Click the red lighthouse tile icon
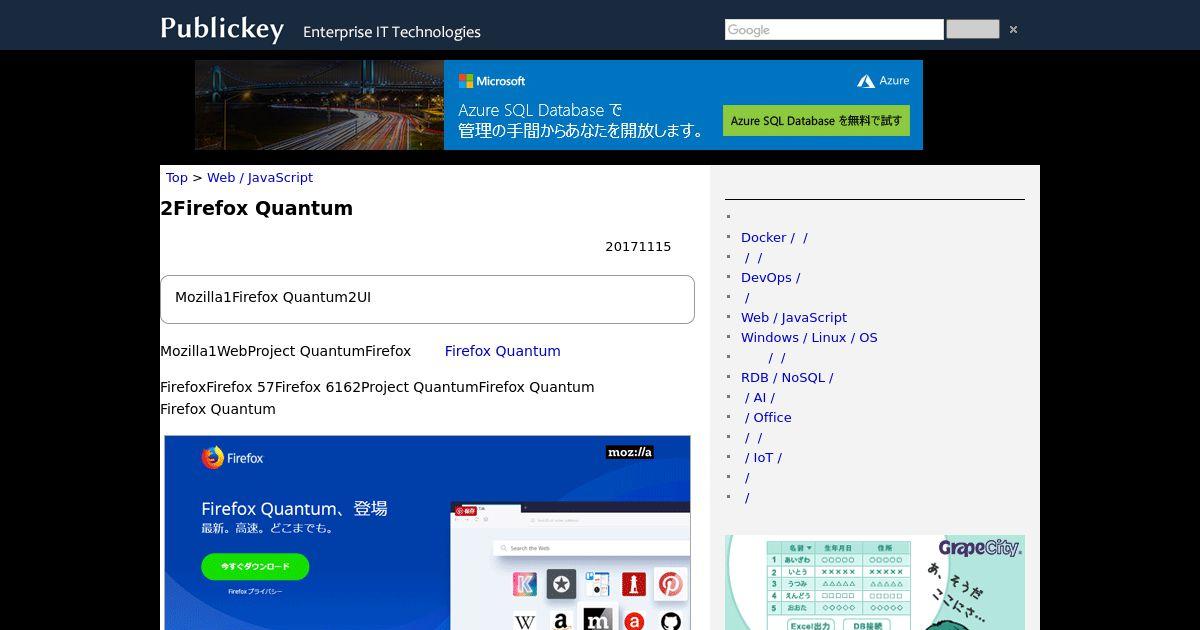 [634, 584]
